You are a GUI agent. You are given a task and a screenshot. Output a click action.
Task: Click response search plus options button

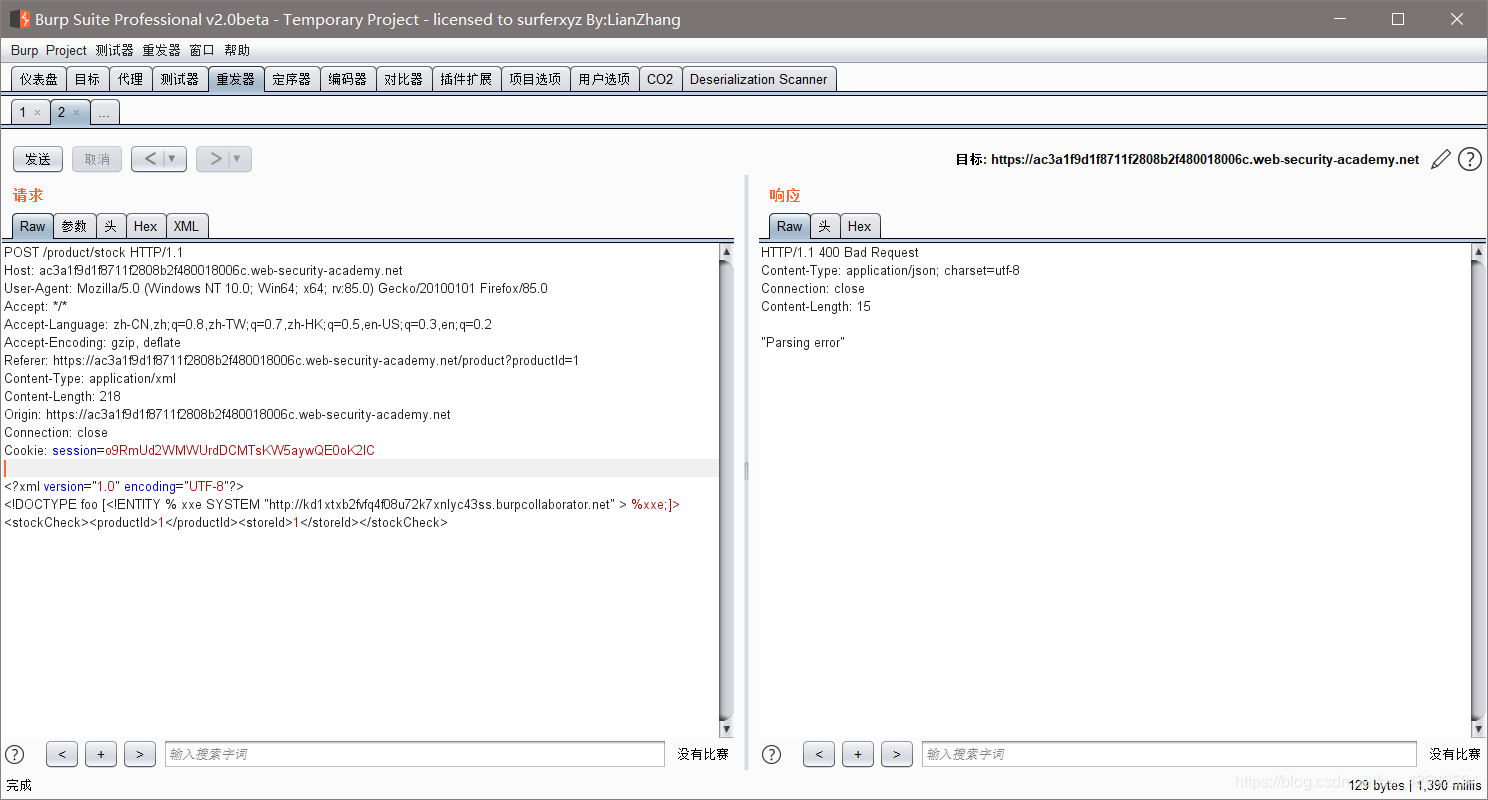(857, 754)
